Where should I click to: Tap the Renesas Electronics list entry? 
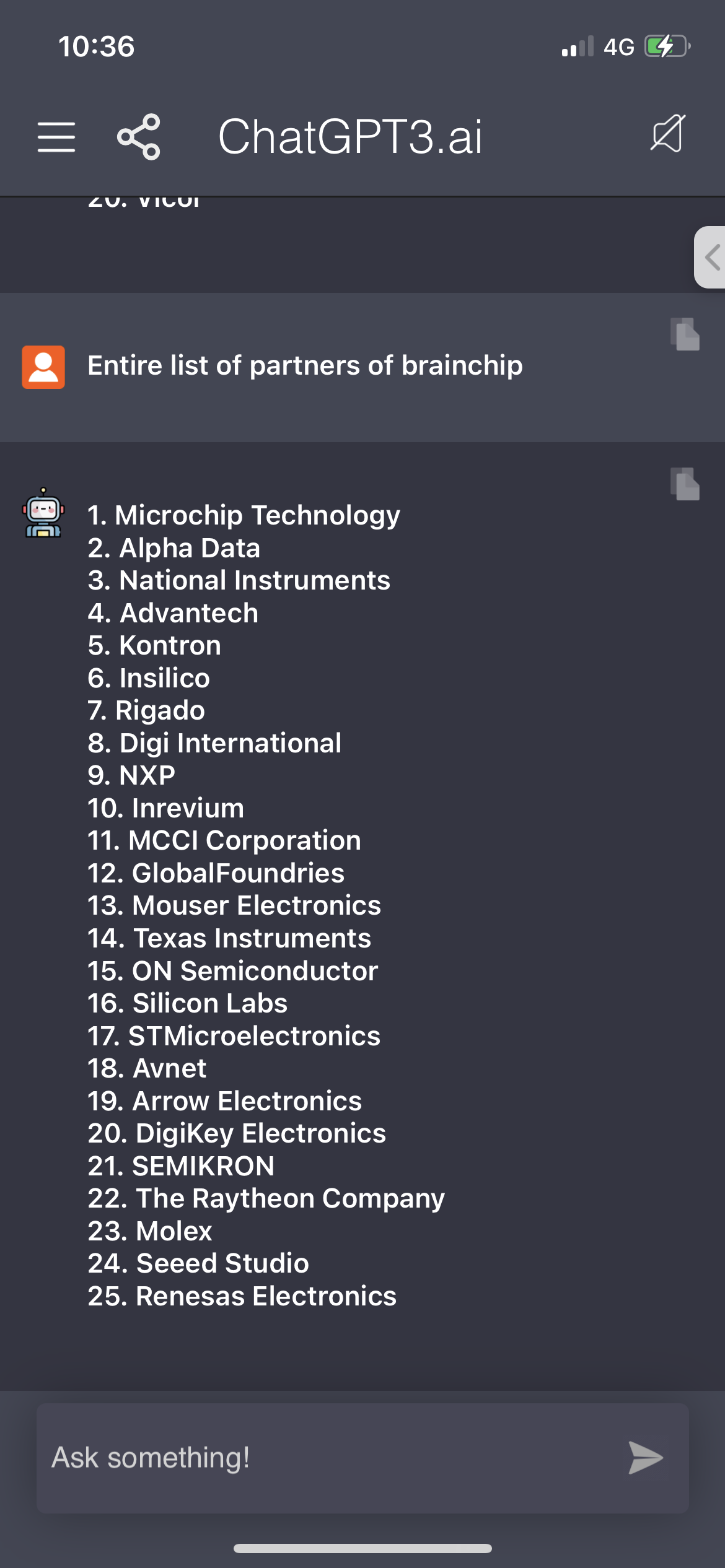(x=242, y=1296)
